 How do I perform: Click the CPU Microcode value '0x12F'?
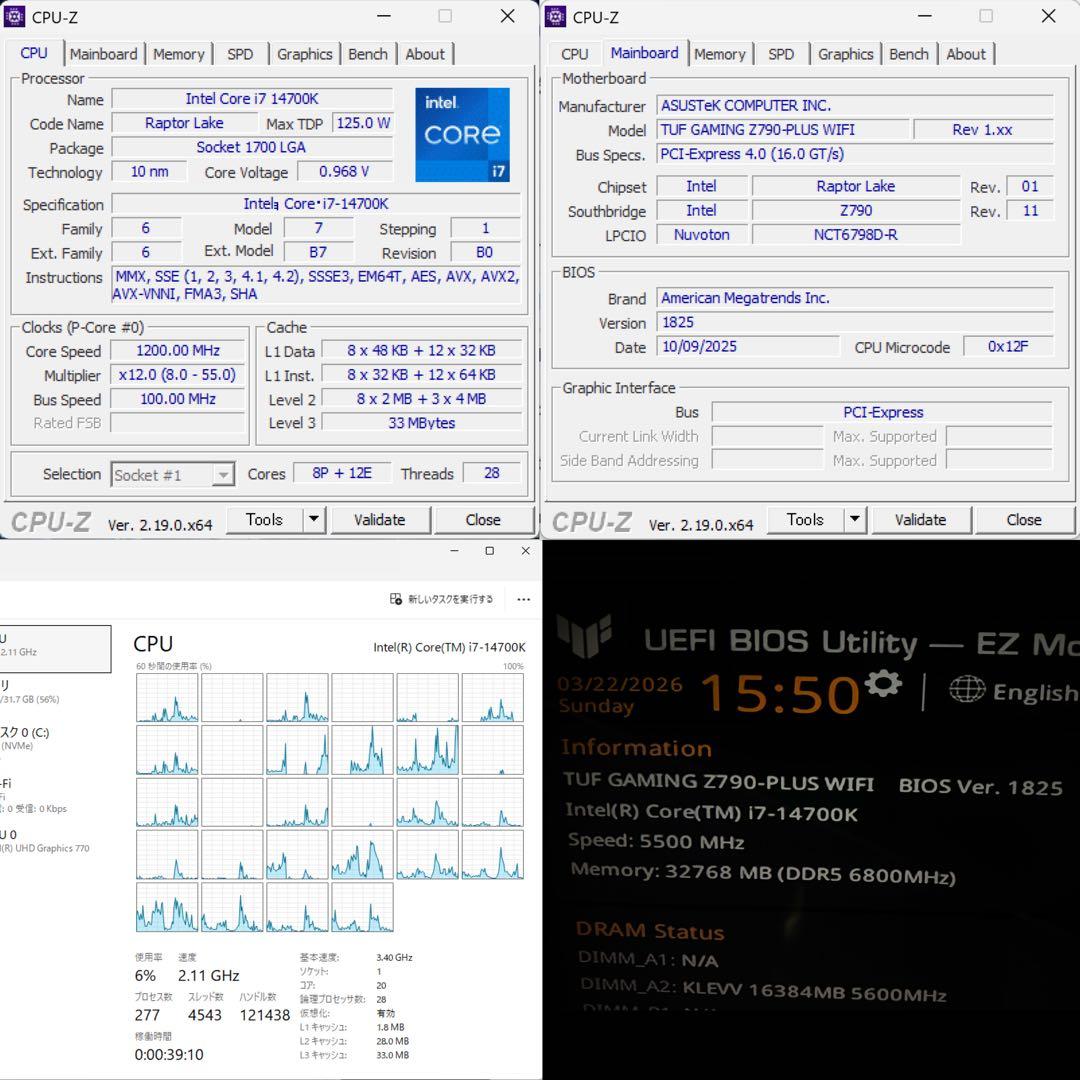click(1008, 346)
